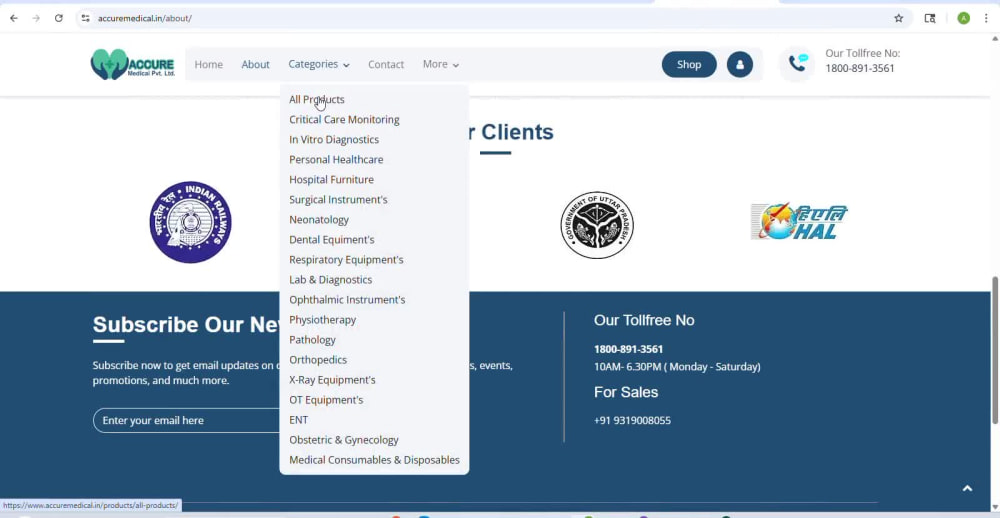The width and height of the screenshot is (1000, 518).
Task: Click the 10AM- 6.30PM hours text
Action: pyautogui.click(x=677, y=367)
